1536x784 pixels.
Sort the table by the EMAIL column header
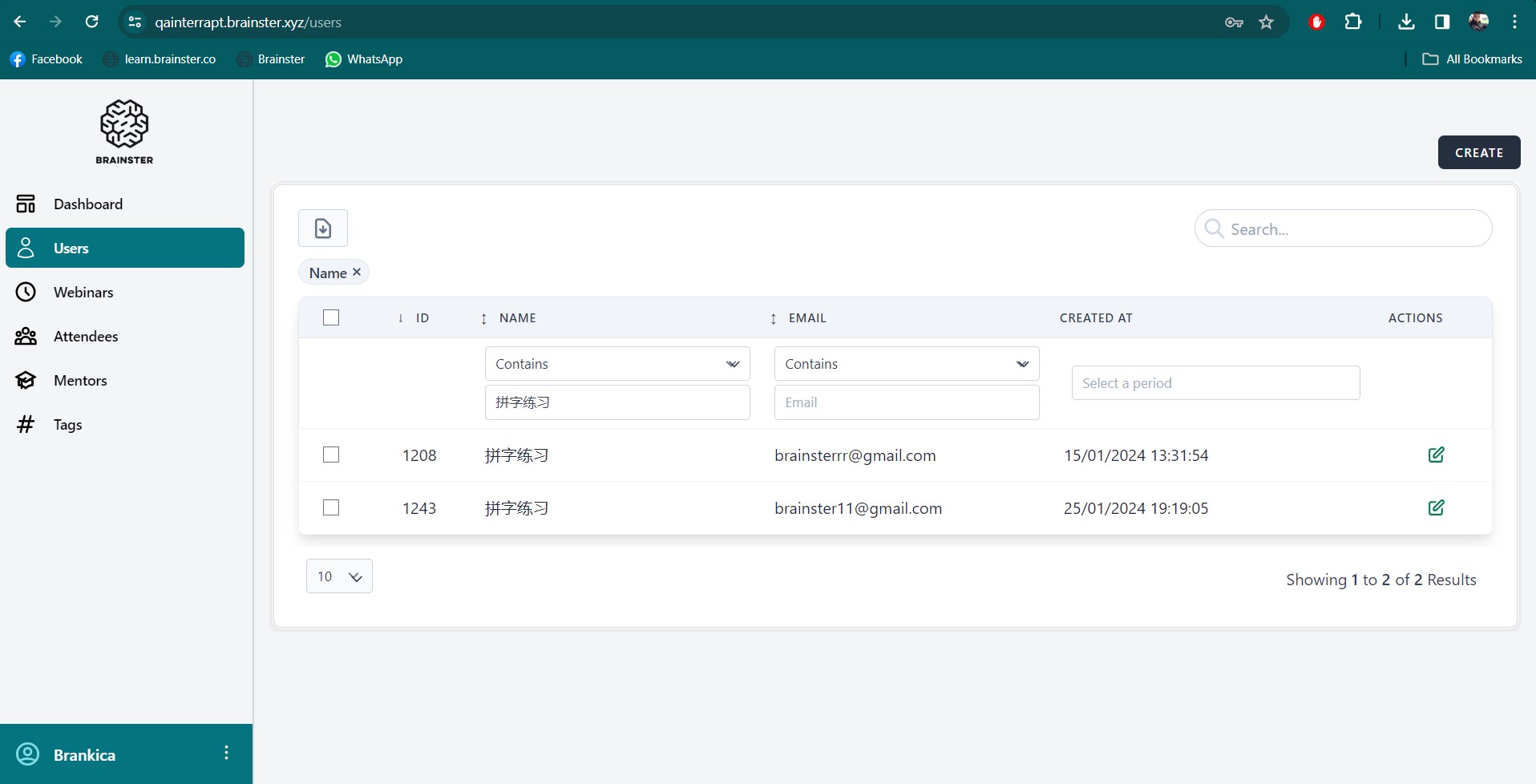point(806,318)
